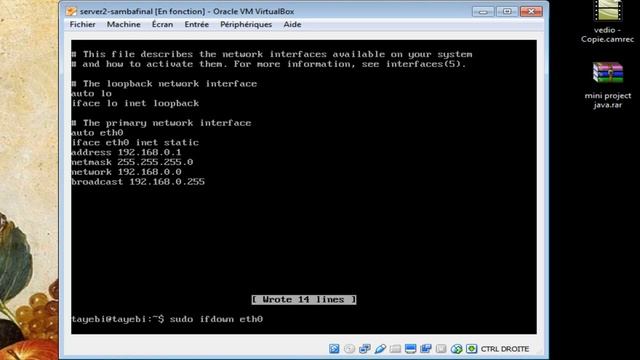Viewport: 640px width, 360px height.
Task: Click the green mouse integration status icon
Action: coord(456,349)
